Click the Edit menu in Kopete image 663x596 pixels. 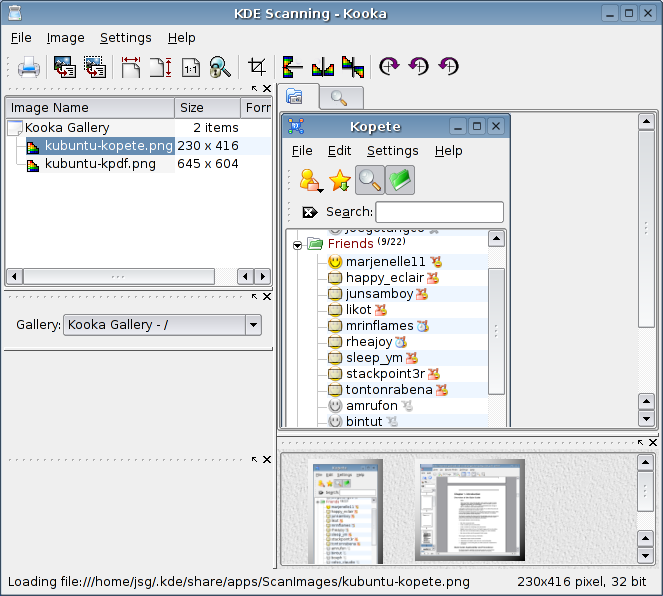coord(339,151)
